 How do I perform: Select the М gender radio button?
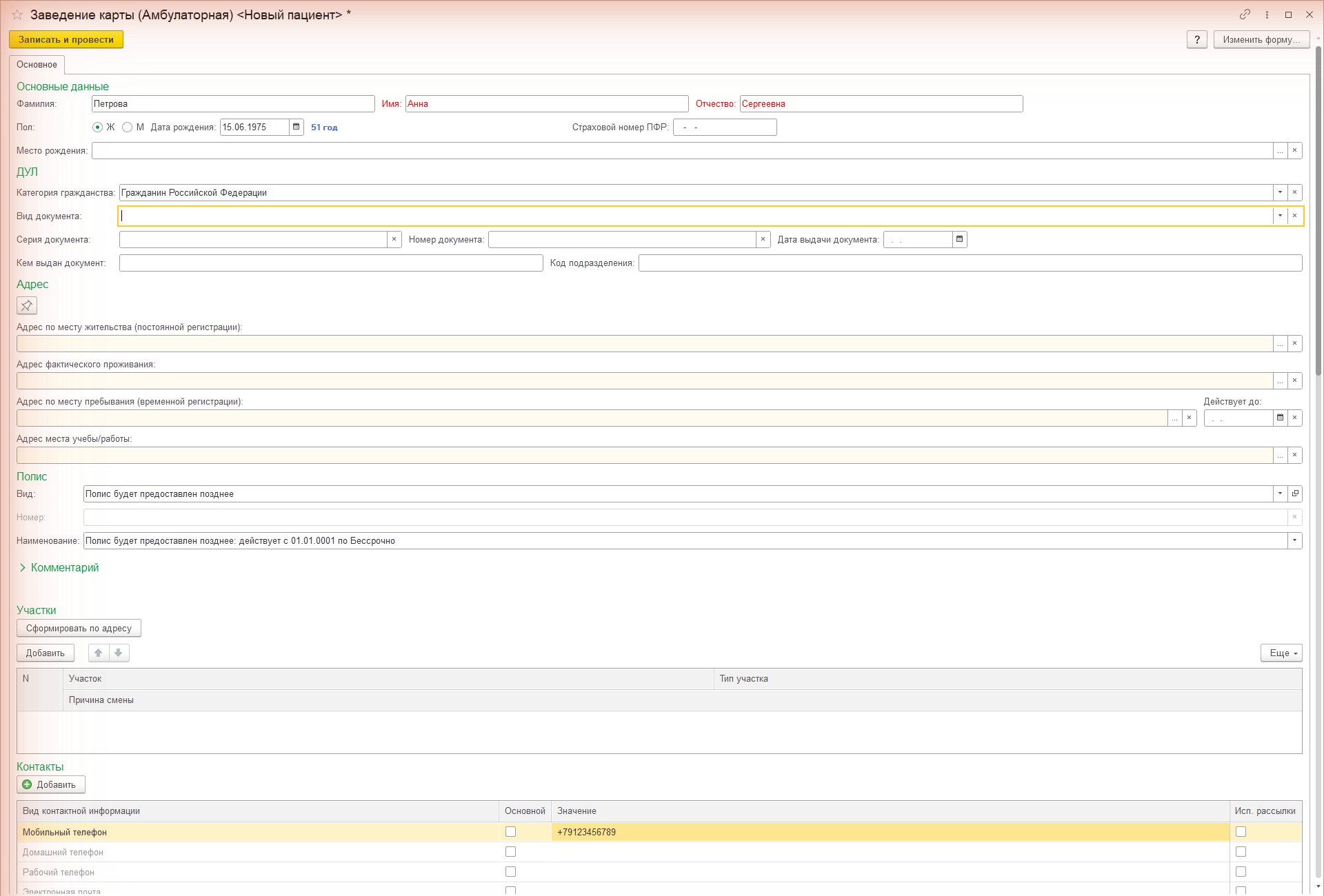[127, 127]
